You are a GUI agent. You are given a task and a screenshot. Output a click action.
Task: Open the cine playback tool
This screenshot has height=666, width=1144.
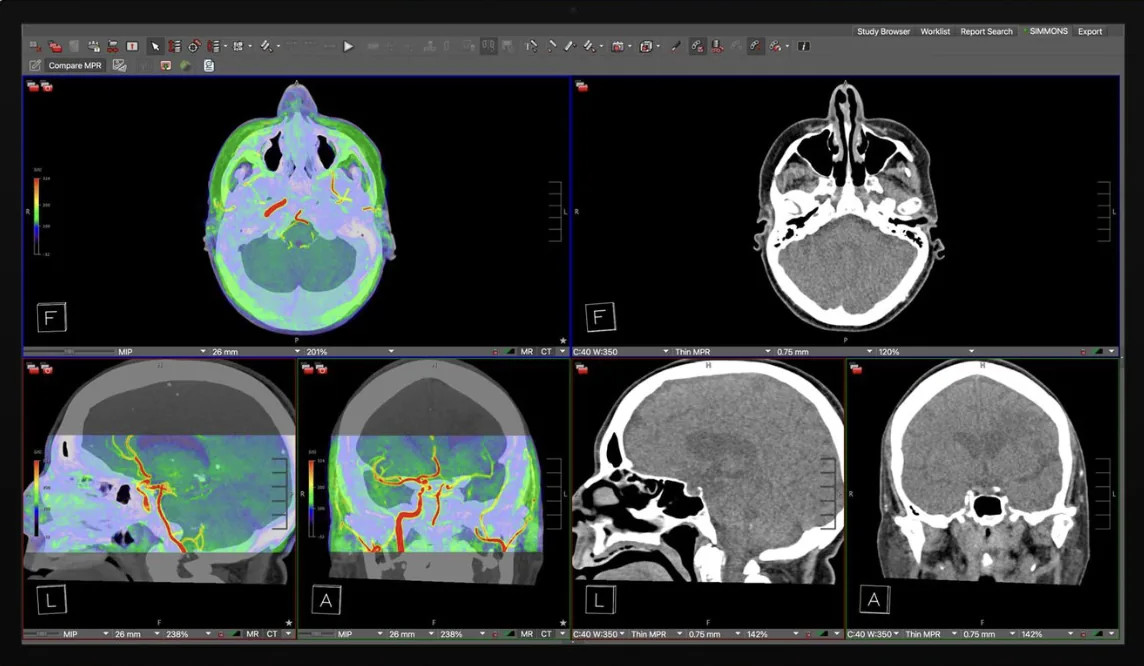(x=347, y=46)
